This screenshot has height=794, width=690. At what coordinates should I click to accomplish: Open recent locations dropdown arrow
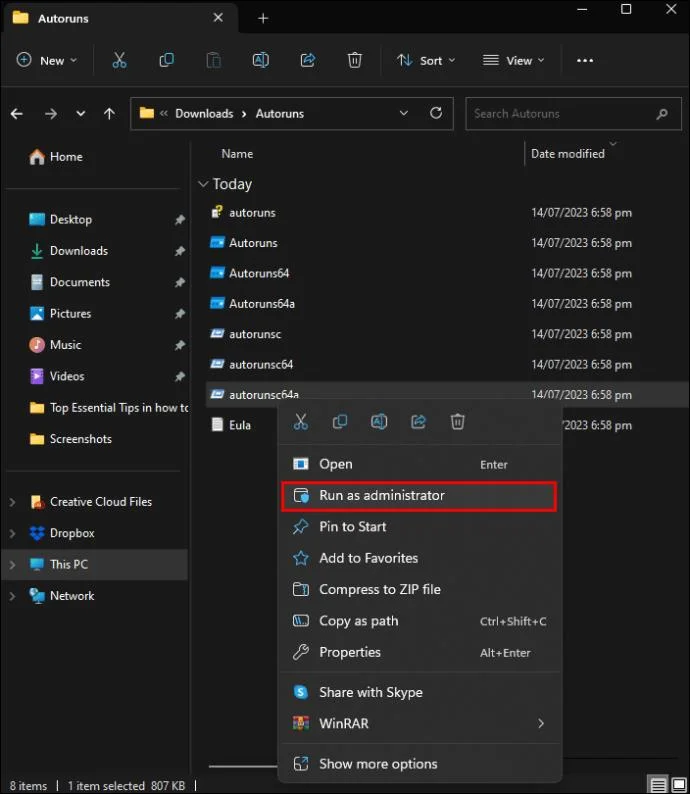(x=80, y=113)
